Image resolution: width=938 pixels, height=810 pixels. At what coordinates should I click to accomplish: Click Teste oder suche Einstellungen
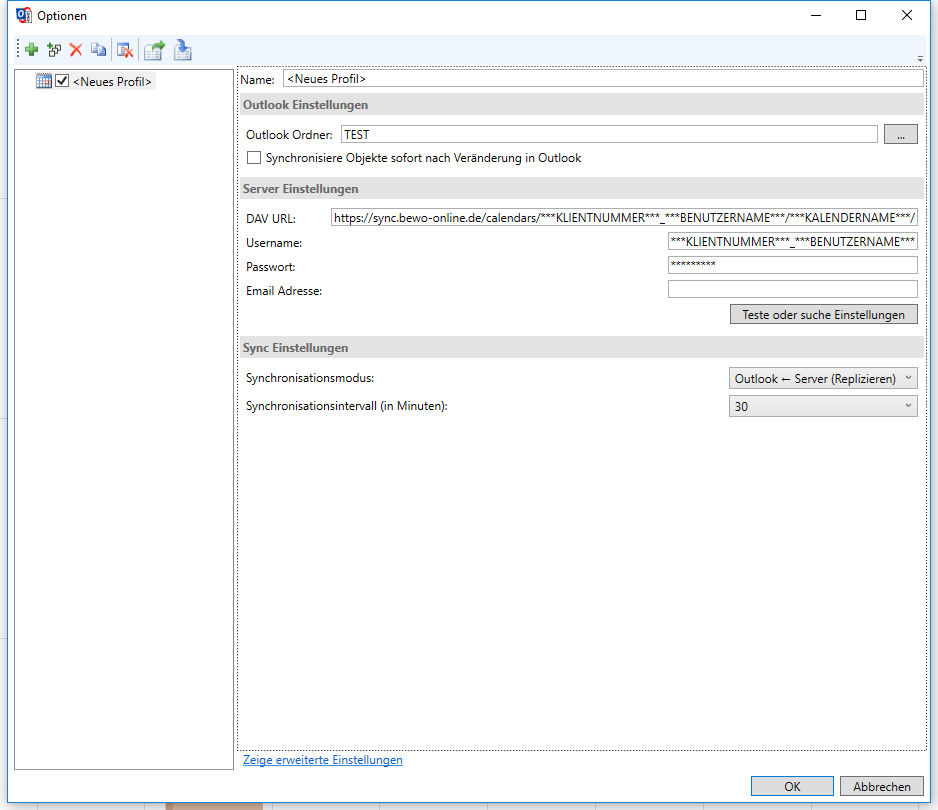823,314
